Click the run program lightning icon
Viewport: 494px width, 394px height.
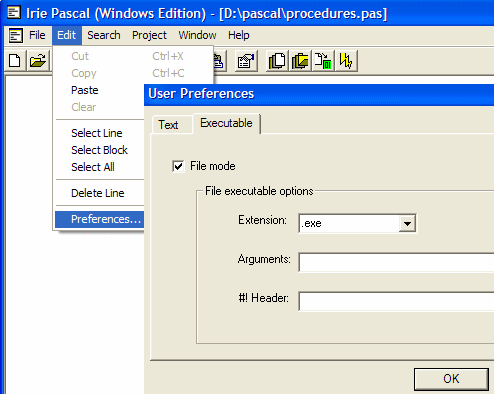tap(346, 61)
